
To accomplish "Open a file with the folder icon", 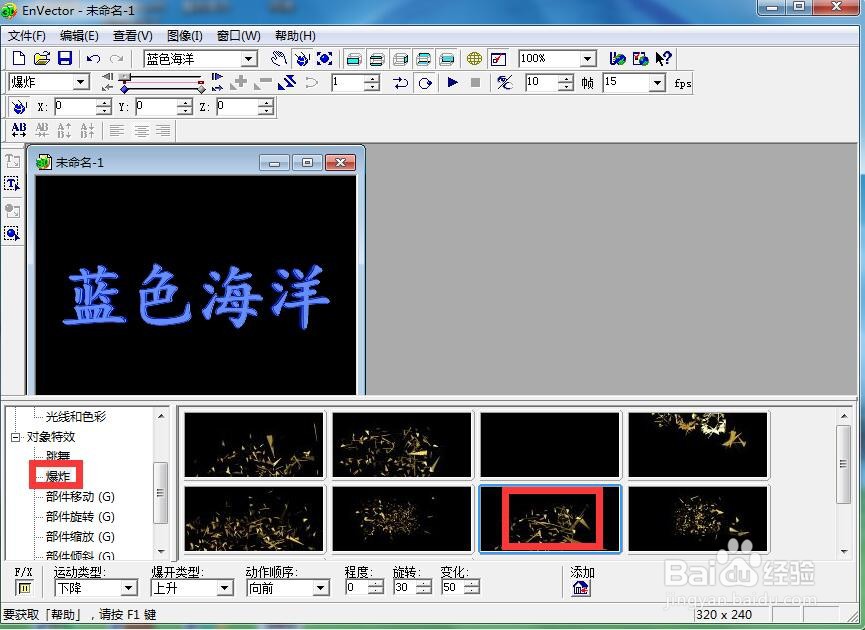I will point(42,58).
